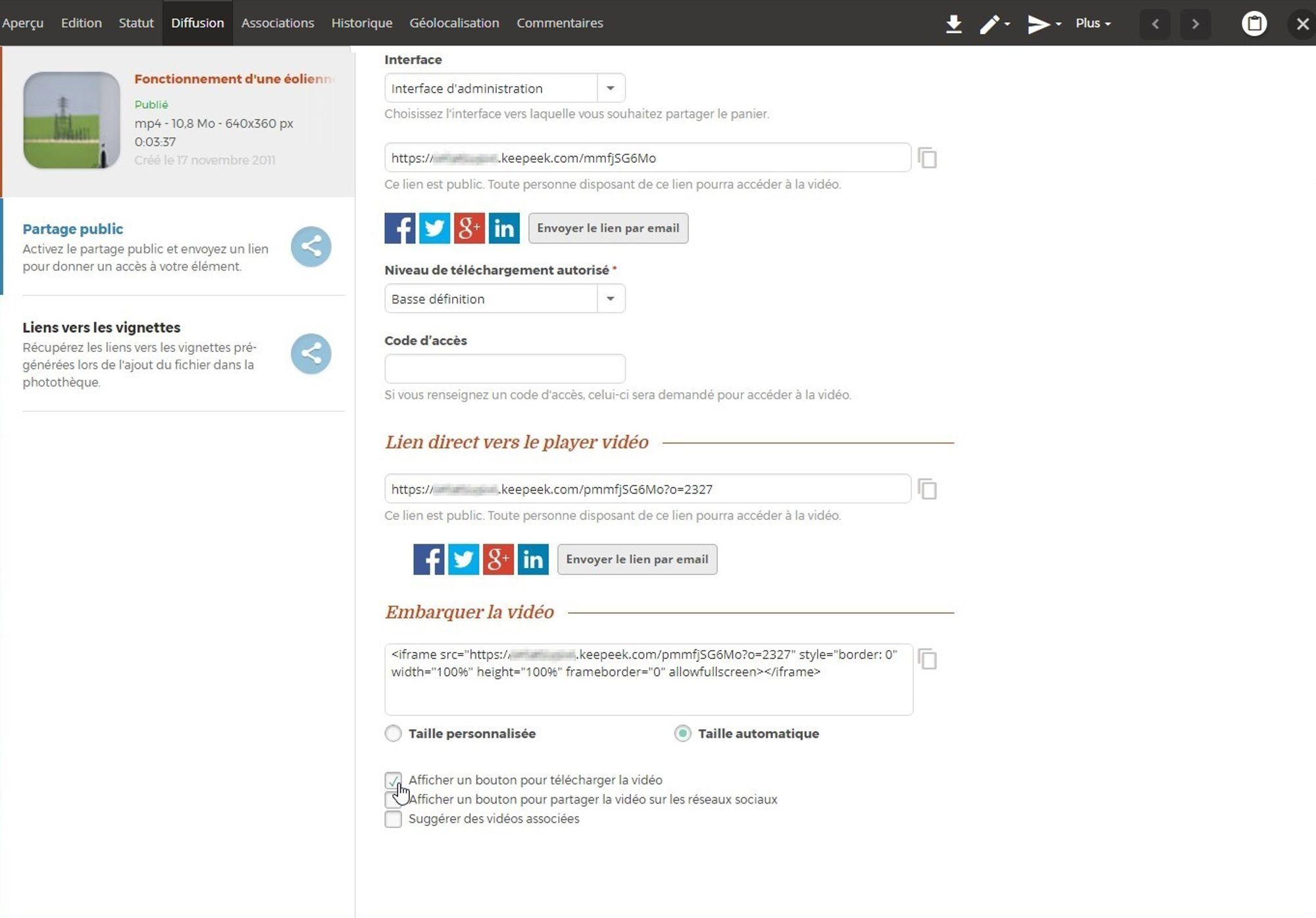Open the pencil edit tool menu
The height and width of the screenshot is (918, 1316).
coord(994,24)
